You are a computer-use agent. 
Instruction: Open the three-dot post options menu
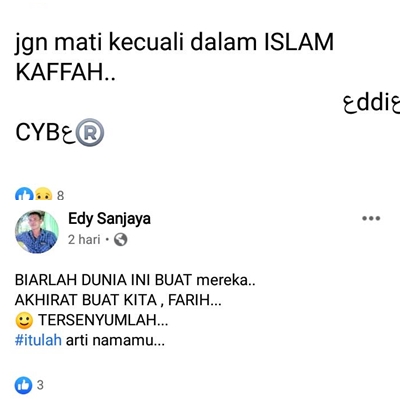pyautogui.click(x=371, y=218)
